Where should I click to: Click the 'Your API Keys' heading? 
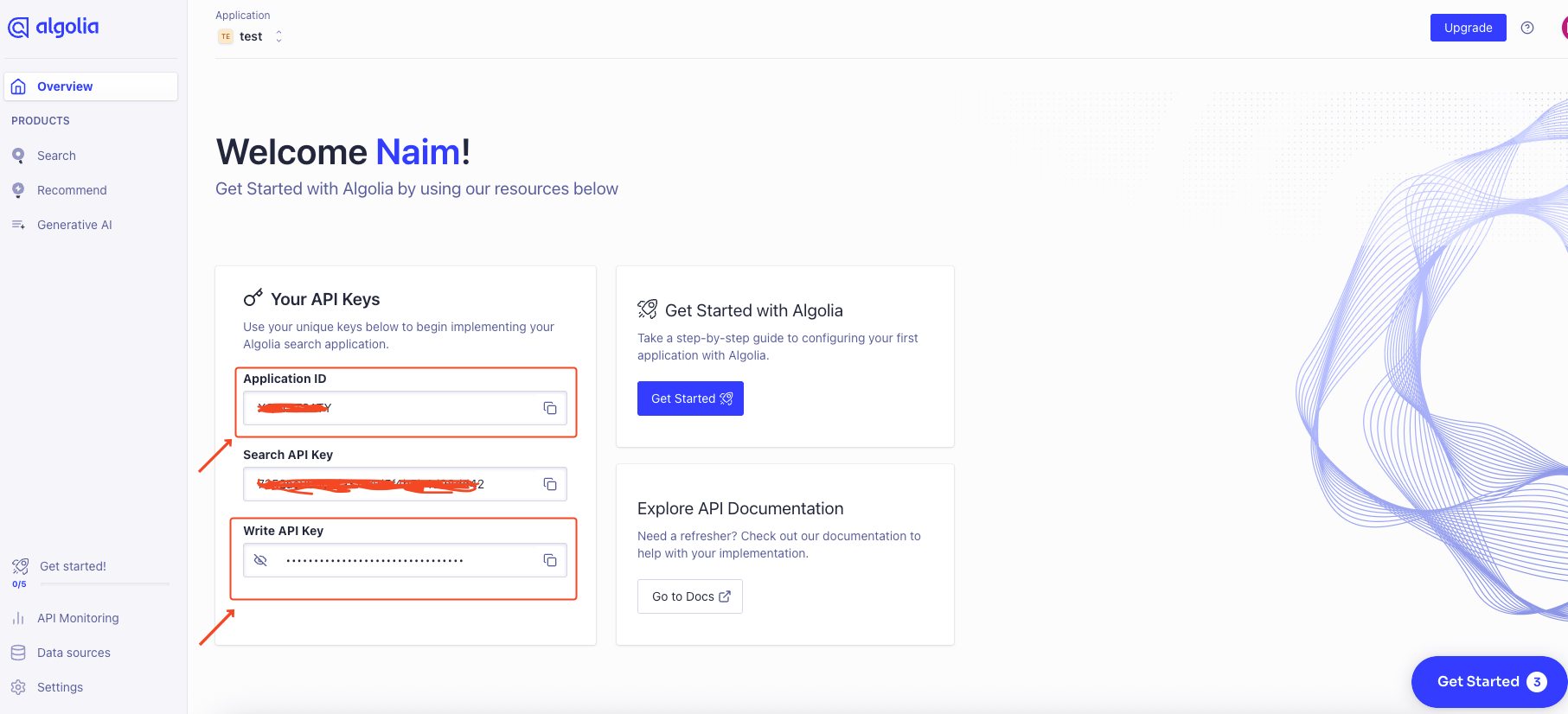(x=325, y=299)
